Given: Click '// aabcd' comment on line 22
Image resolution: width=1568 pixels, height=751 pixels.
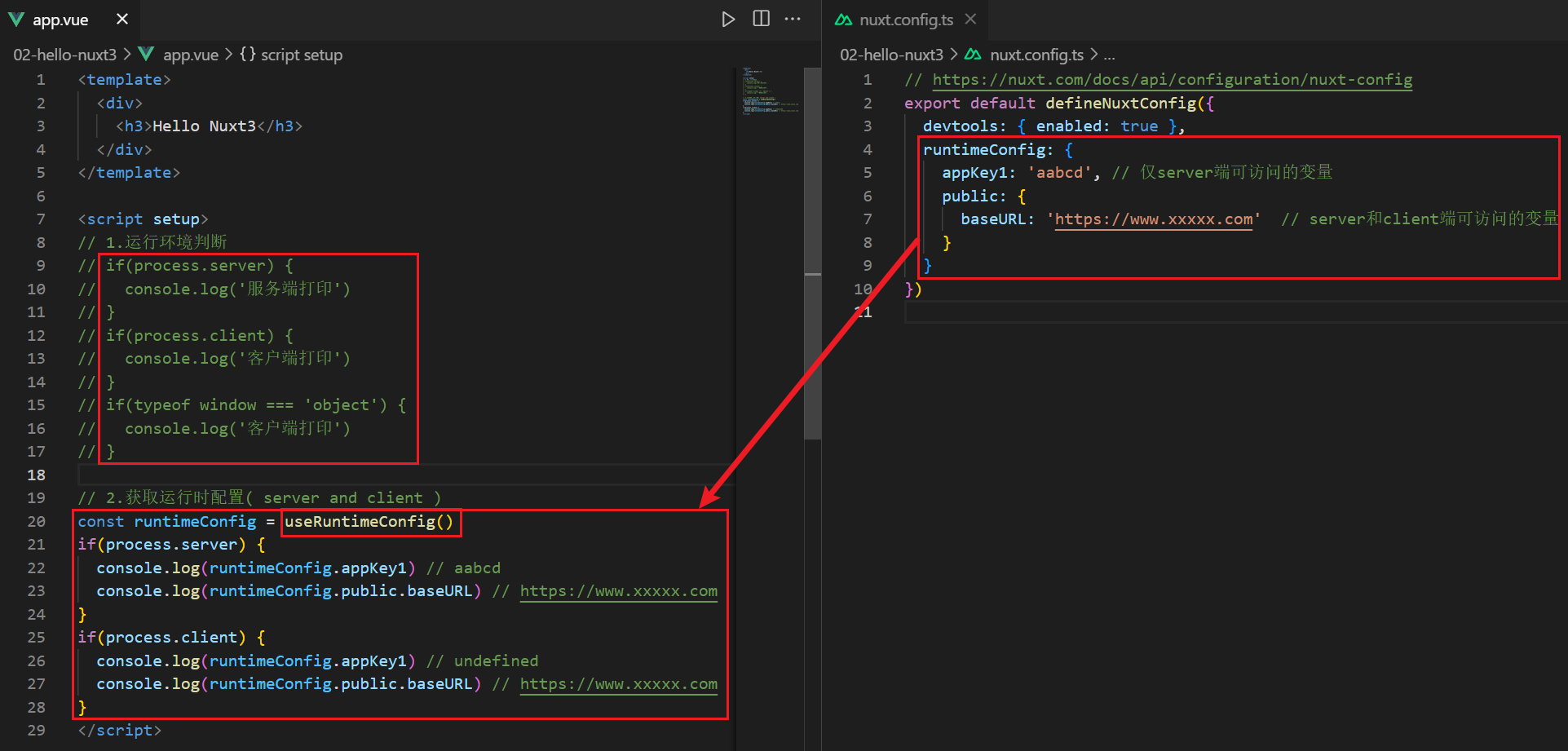Looking at the screenshot, I should (x=464, y=568).
